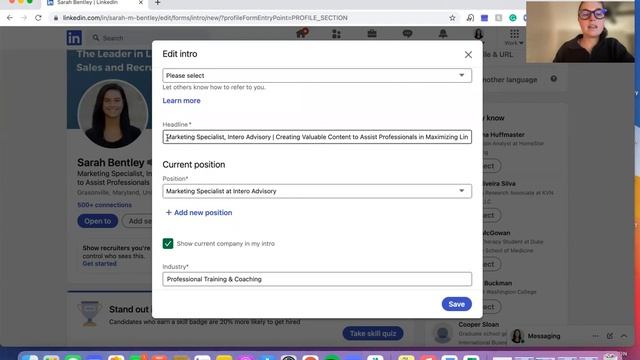
Task: Click Take skill quiz button
Action: pyautogui.click(x=373, y=333)
